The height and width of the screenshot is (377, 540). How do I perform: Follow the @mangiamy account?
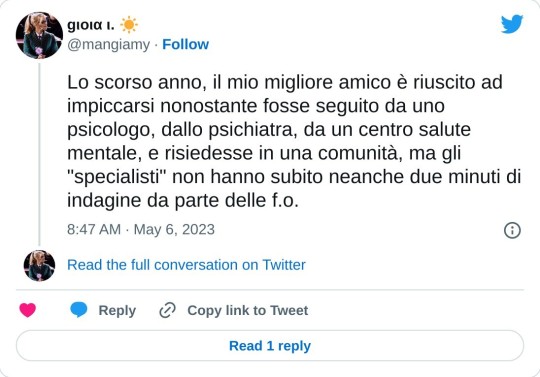click(x=185, y=44)
